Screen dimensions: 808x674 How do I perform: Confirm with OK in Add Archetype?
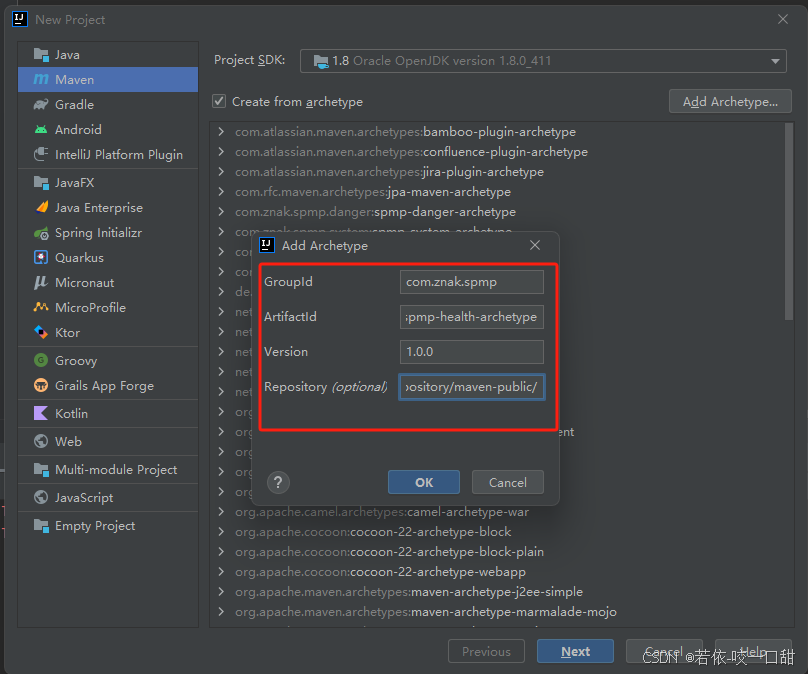pos(424,482)
